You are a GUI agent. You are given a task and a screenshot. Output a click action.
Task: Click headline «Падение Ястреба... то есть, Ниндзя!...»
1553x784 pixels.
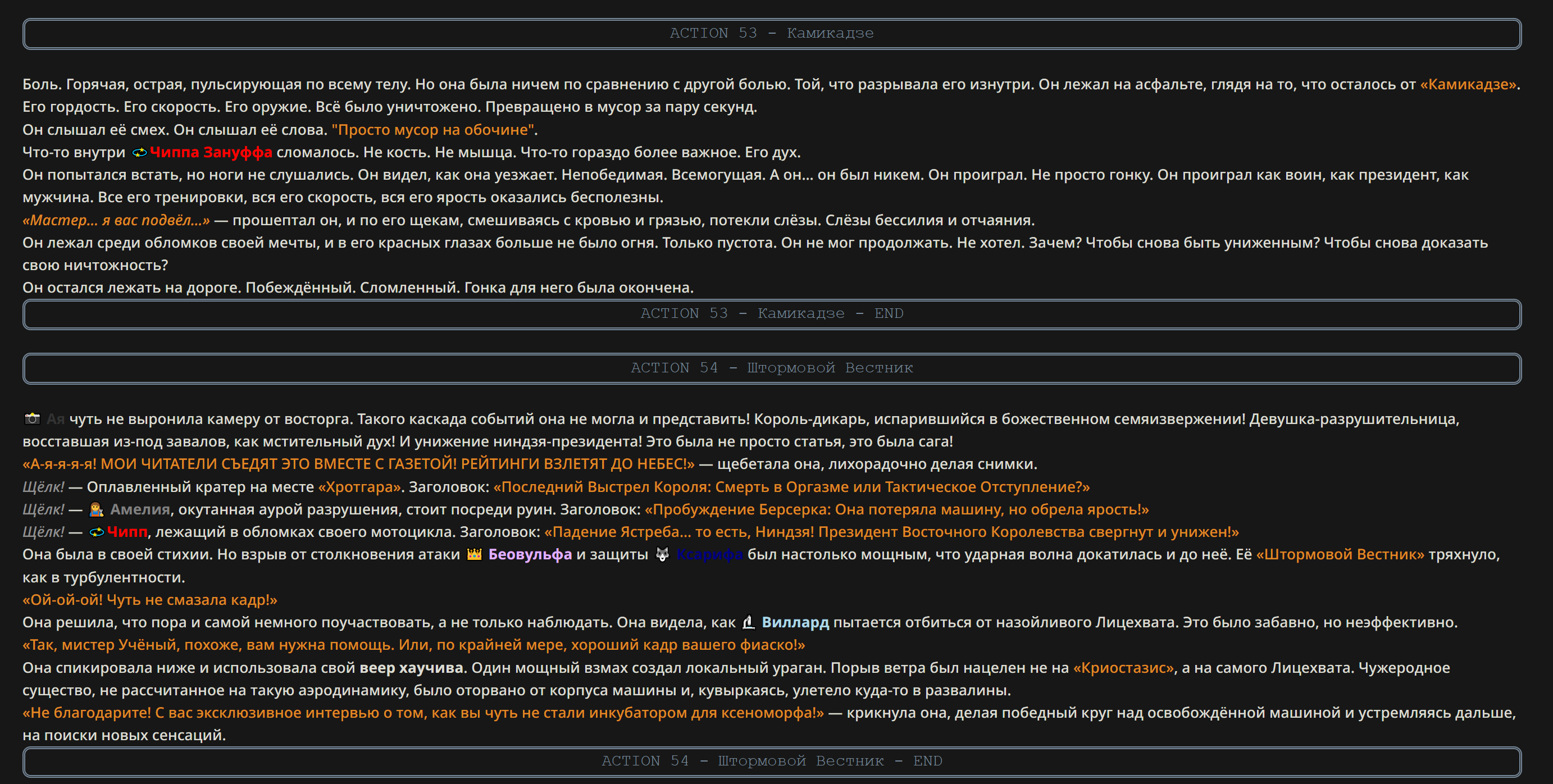pyautogui.click(x=892, y=532)
